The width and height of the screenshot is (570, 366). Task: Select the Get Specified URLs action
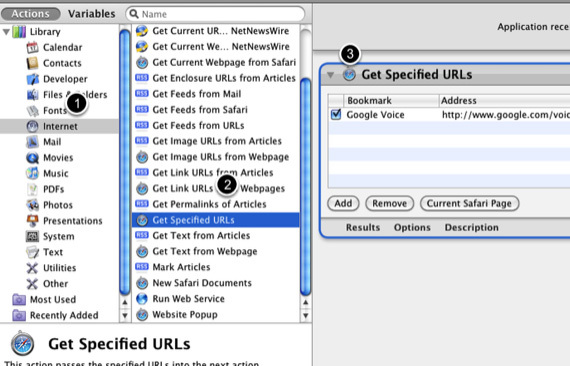pos(216,220)
